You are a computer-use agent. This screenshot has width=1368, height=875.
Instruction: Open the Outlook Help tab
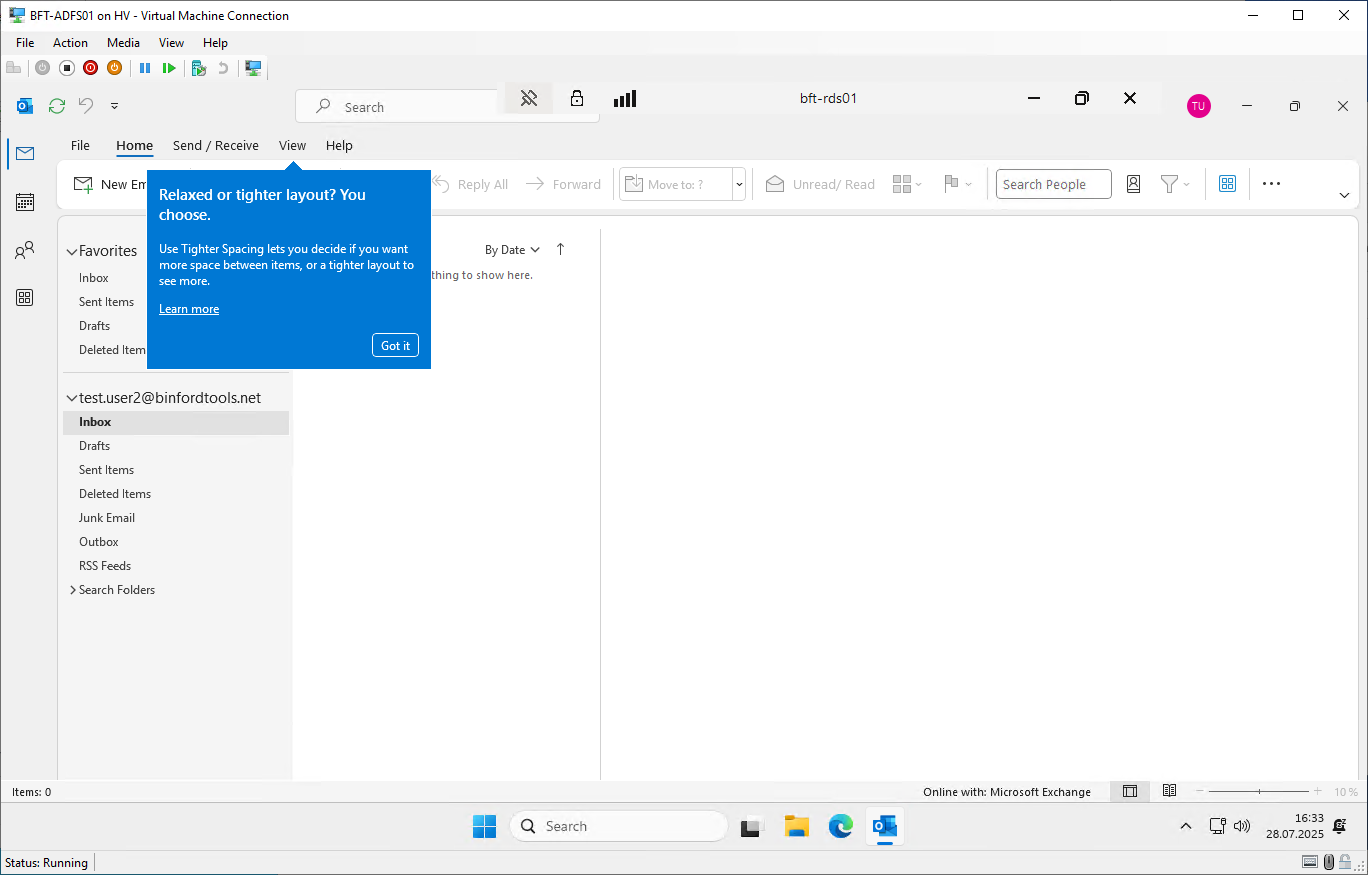click(339, 145)
